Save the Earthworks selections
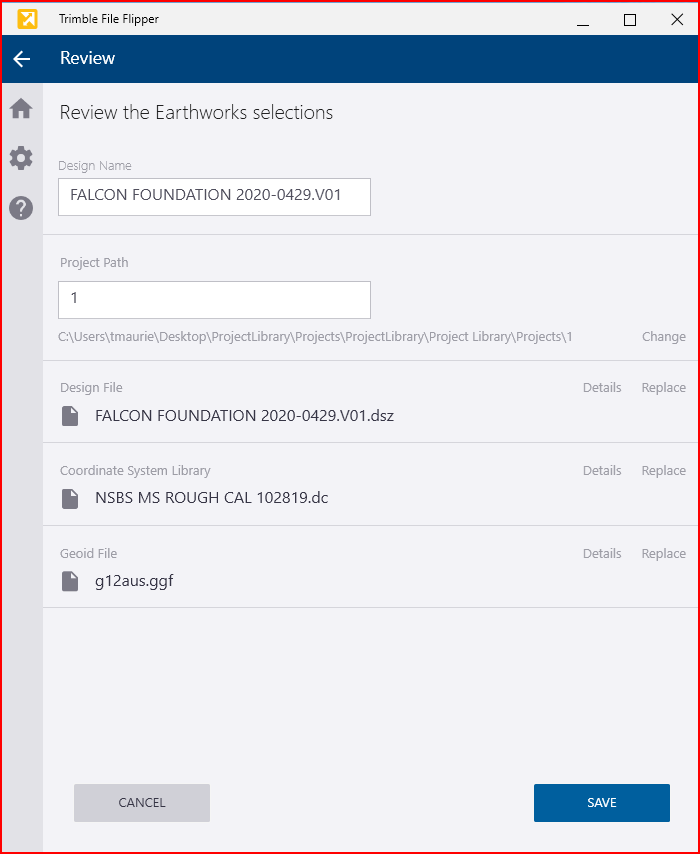 coord(601,802)
